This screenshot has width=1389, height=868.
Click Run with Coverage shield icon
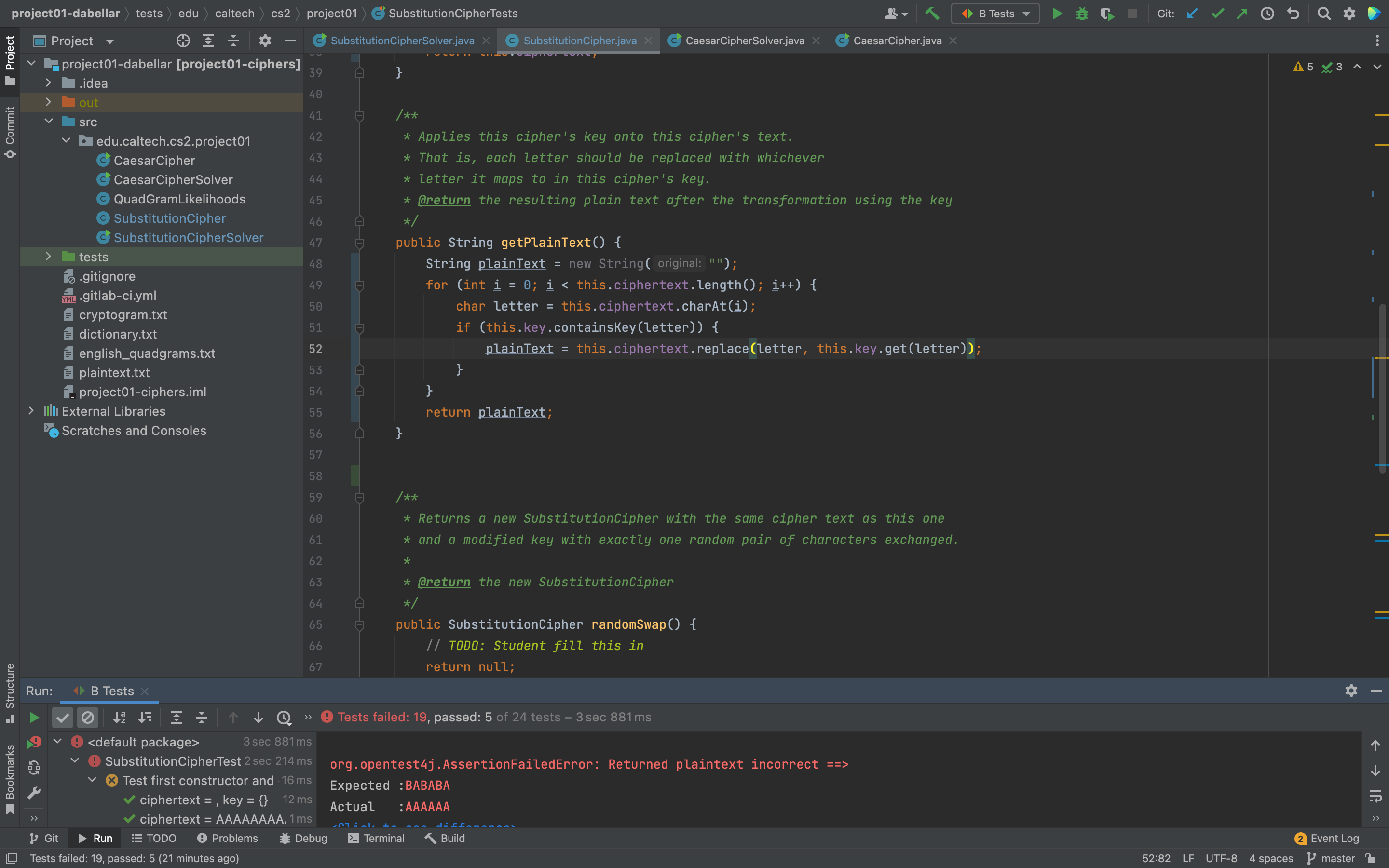pos(1106,13)
